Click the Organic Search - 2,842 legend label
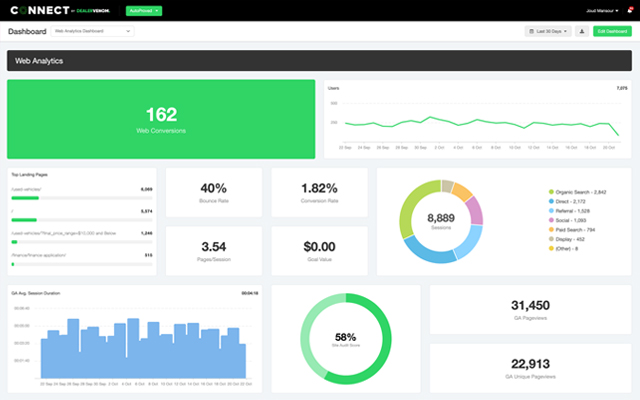The image size is (640, 400). tap(581, 192)
